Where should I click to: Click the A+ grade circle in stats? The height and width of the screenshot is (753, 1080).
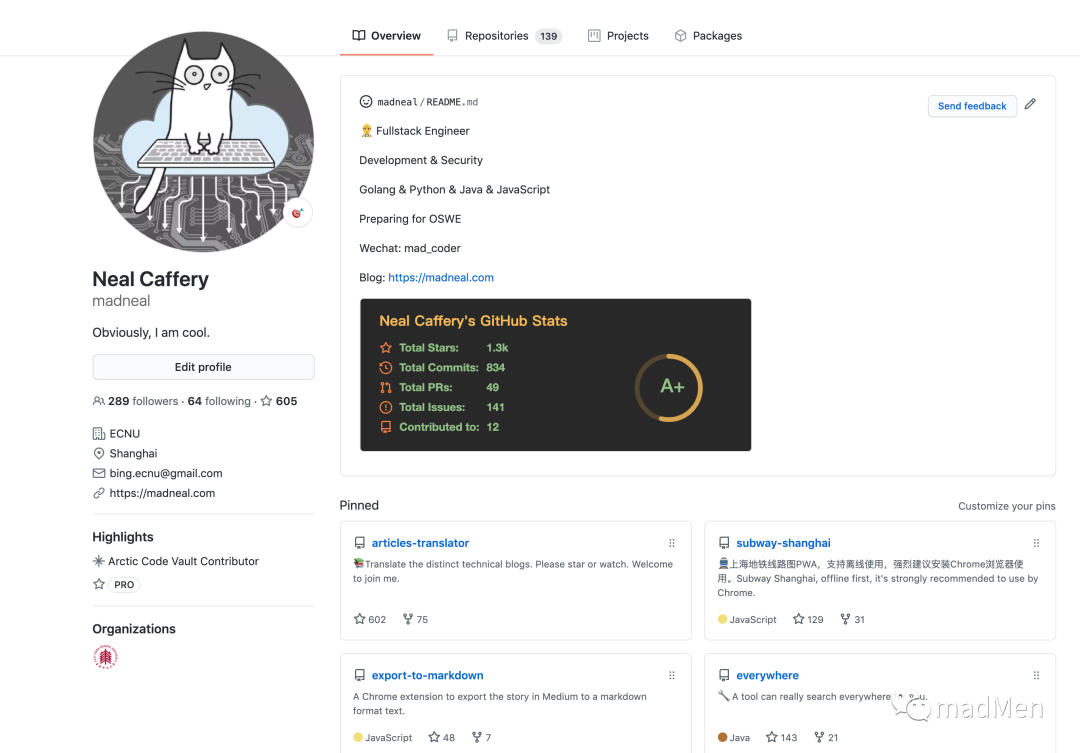(669, 388)
